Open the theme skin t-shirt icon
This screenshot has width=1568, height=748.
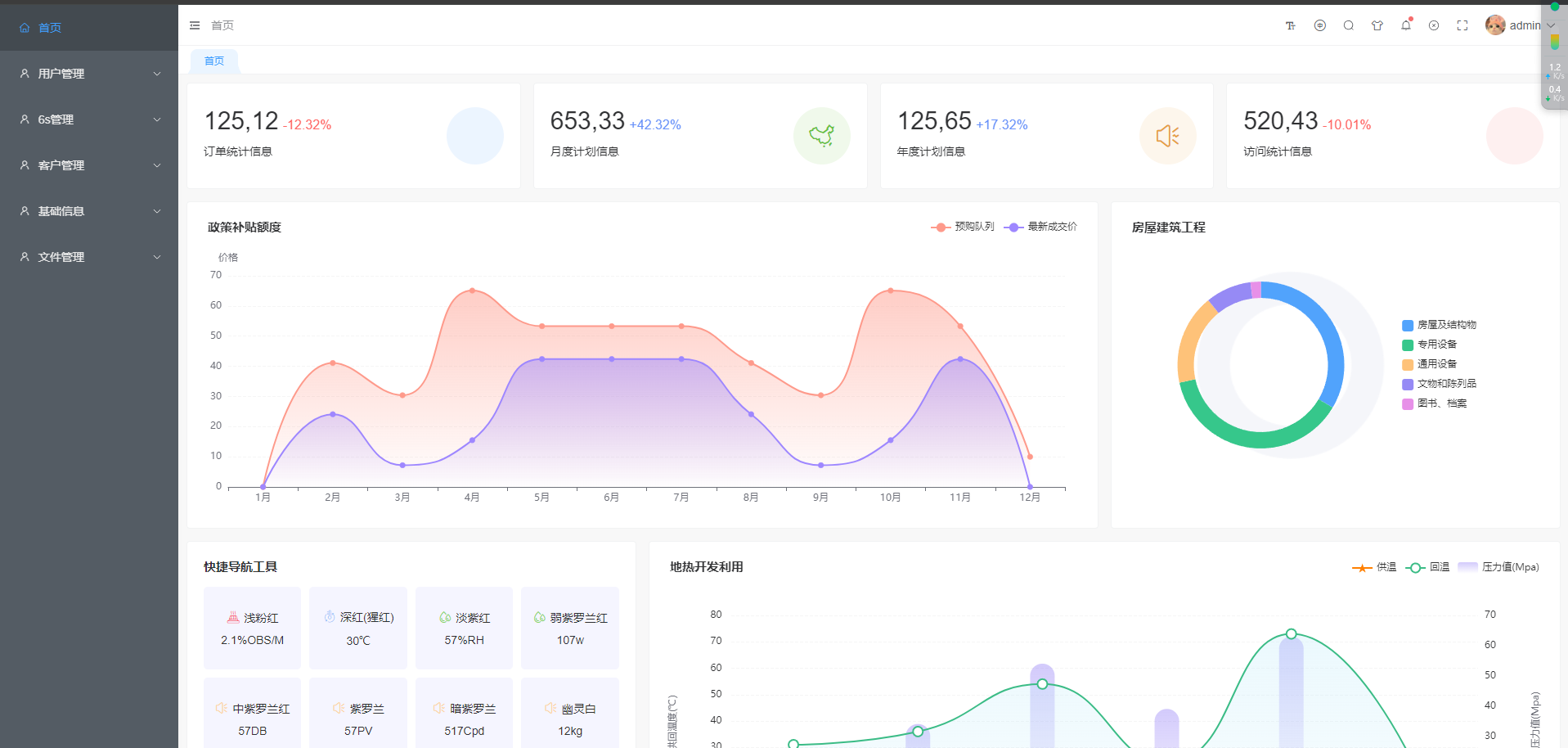coord(1377,25)
